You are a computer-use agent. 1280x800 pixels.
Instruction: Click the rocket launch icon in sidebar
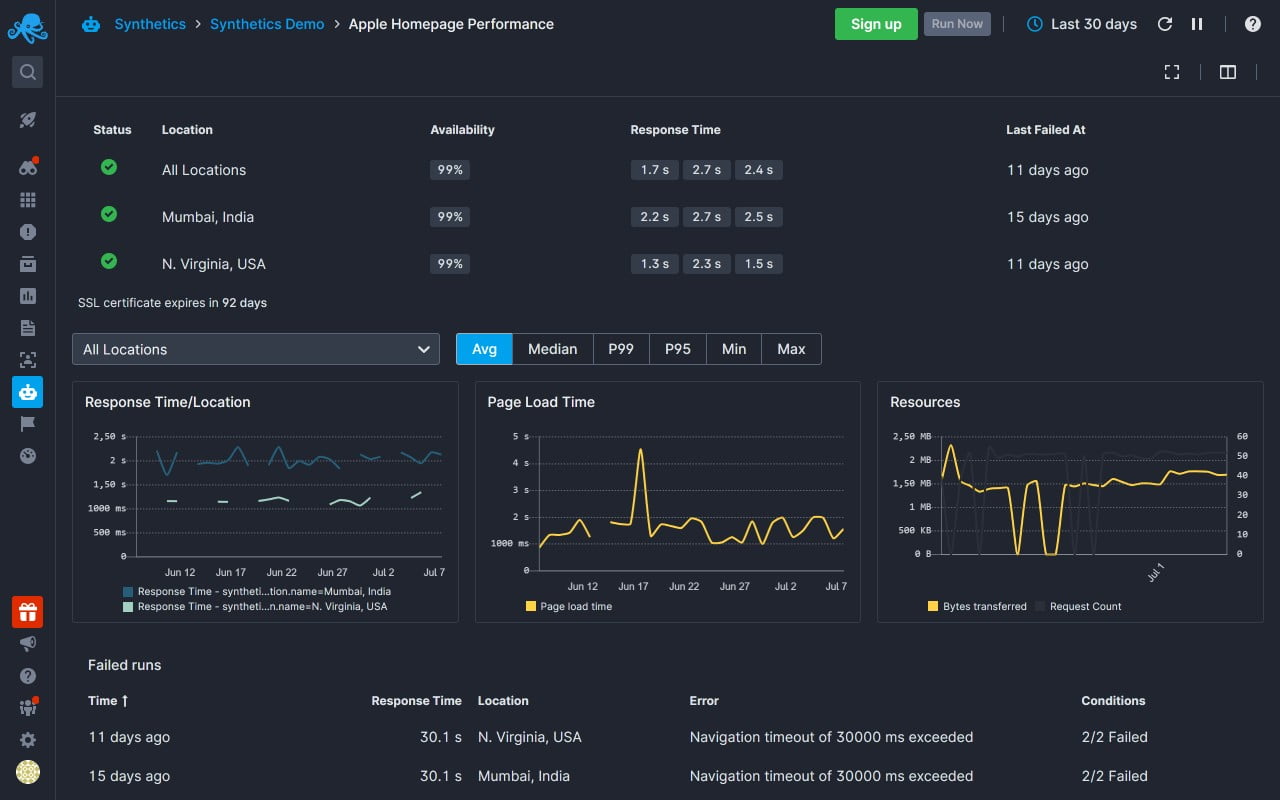[x=28, y=120]
